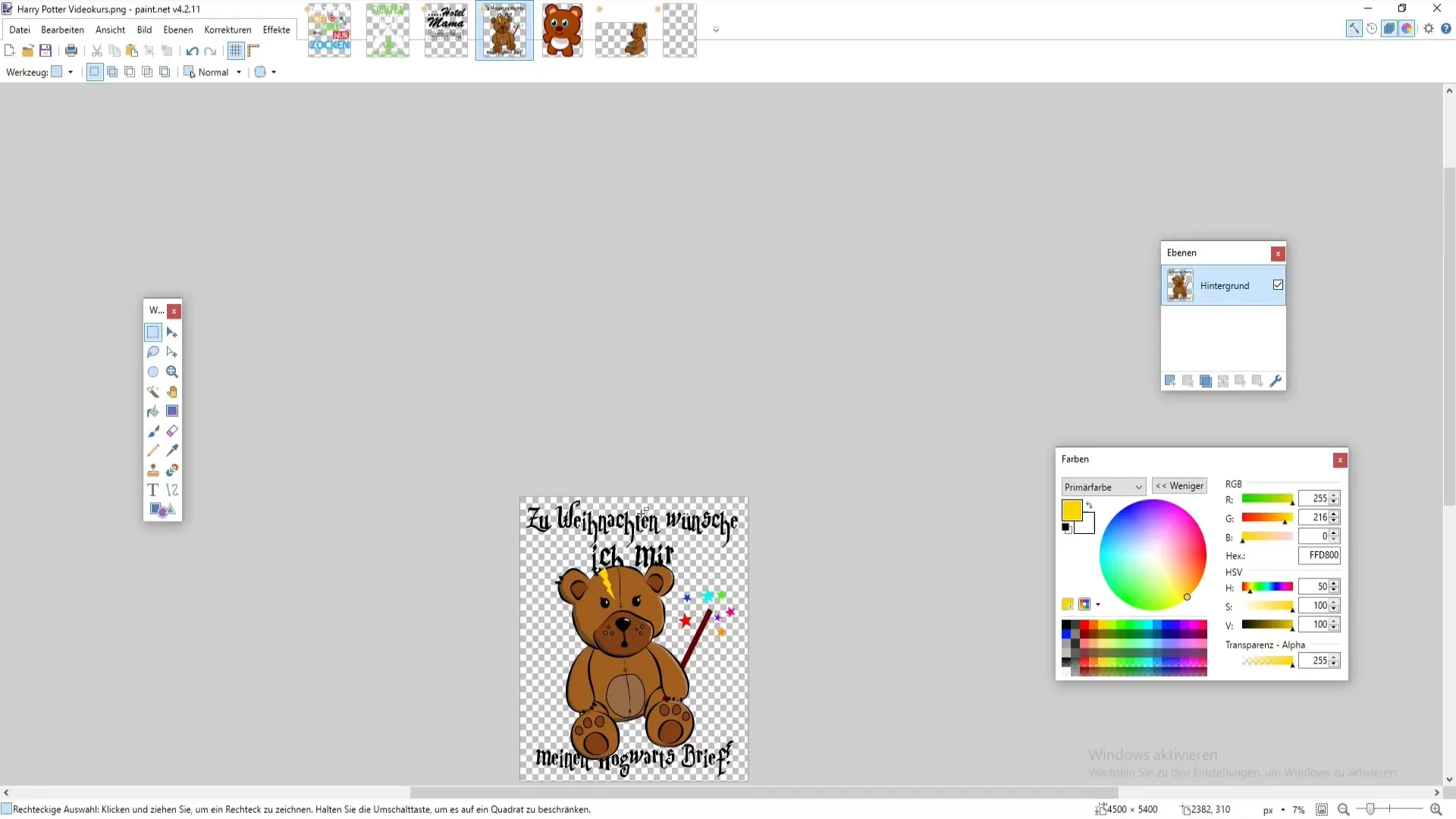Open the Bearbeiten menu
The height and width of the screenshot is (819, 1456).
(x=62, y=30)
